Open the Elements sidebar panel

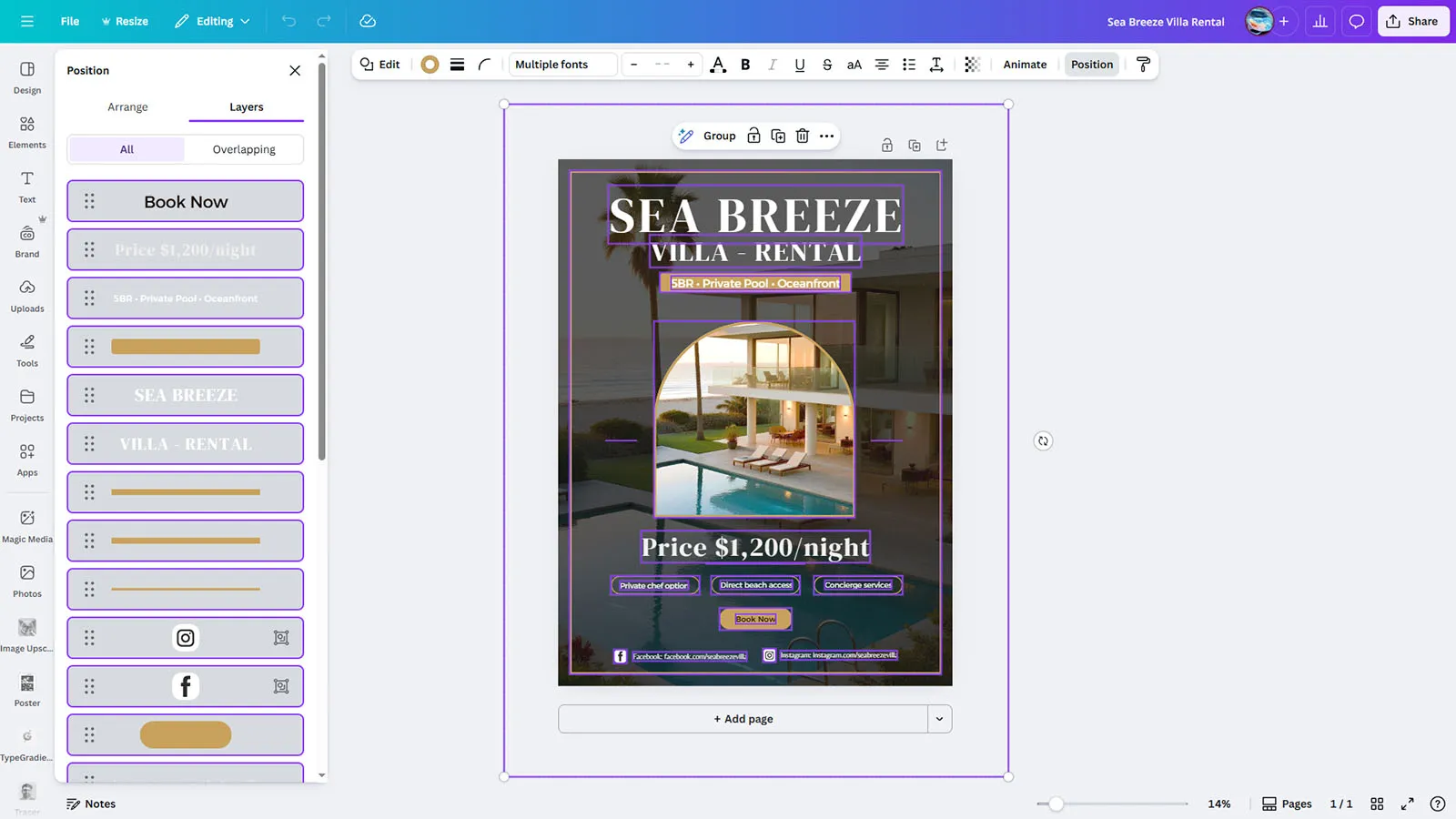(27, 131)
